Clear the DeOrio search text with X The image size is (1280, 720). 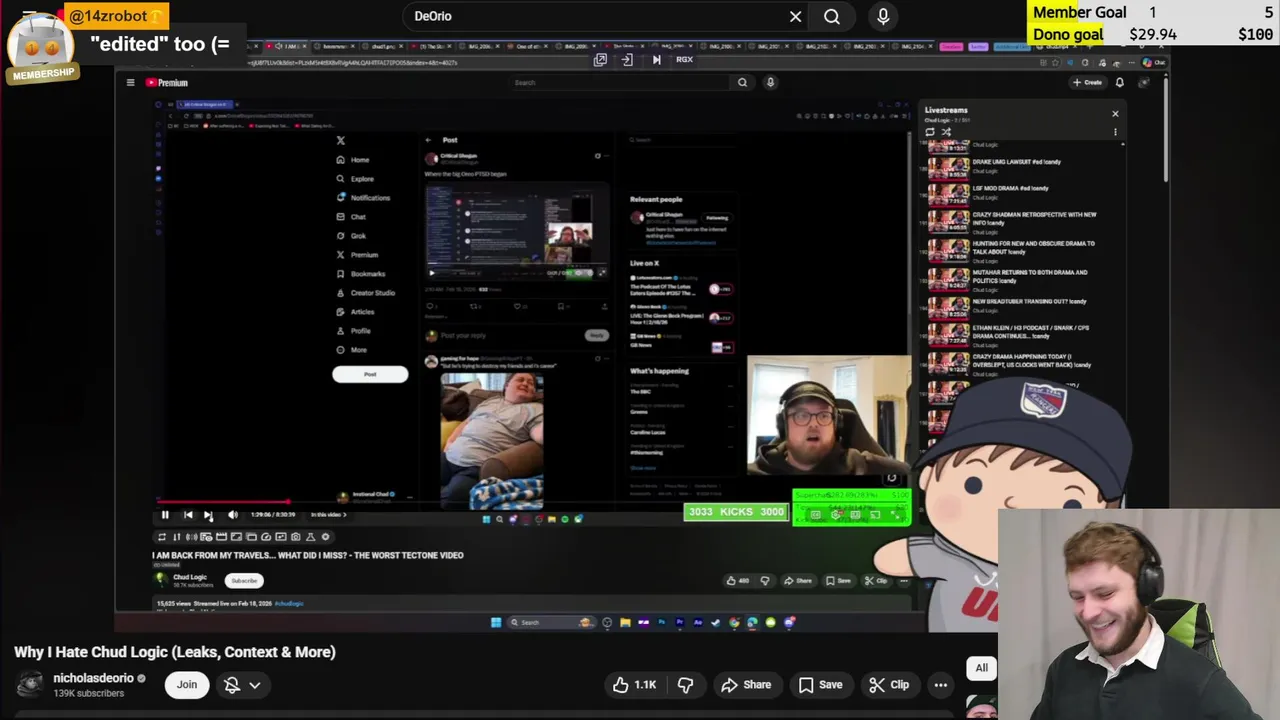(795, 16)
